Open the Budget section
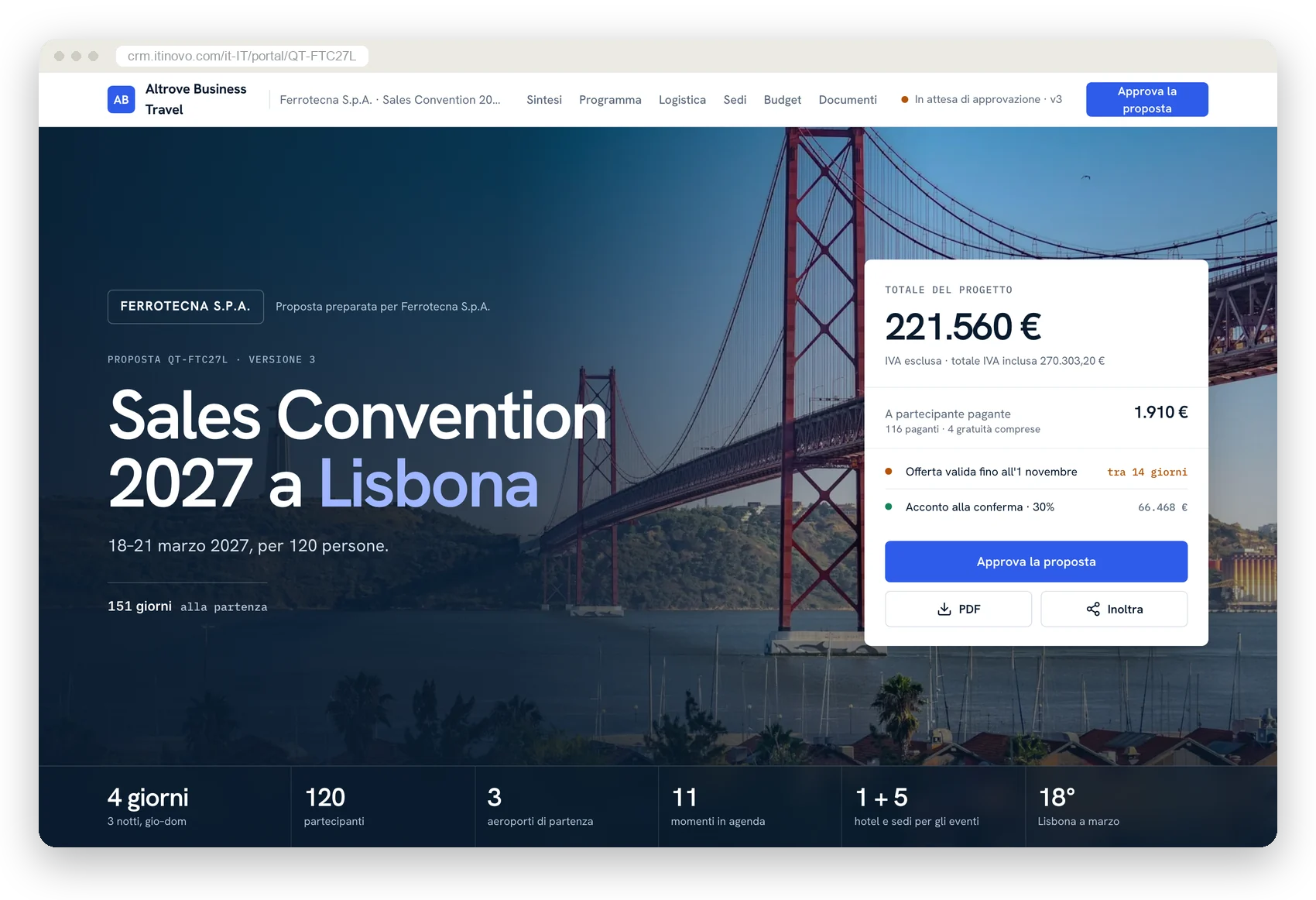The height and width of the screenshot is (900, 1316). click(x=782, y=99)
